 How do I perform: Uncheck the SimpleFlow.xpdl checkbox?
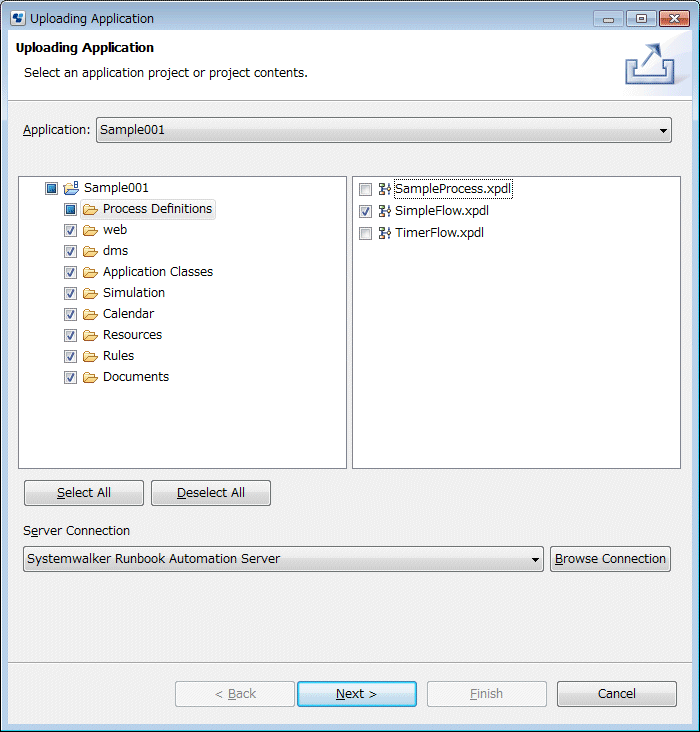(x=365, y=211)
